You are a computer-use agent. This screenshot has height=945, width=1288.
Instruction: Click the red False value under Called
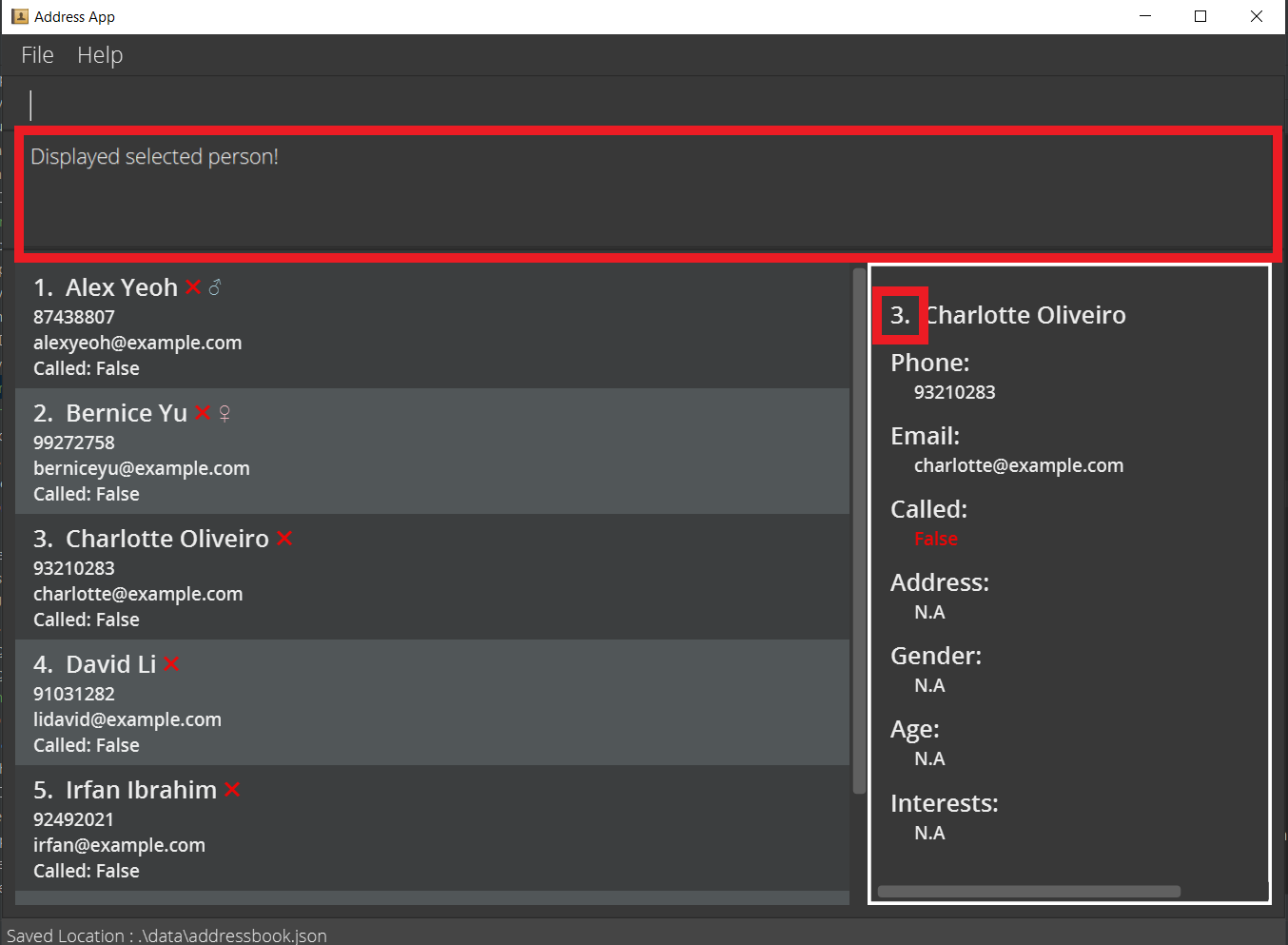pyautogui.click(x=936, y=539)
